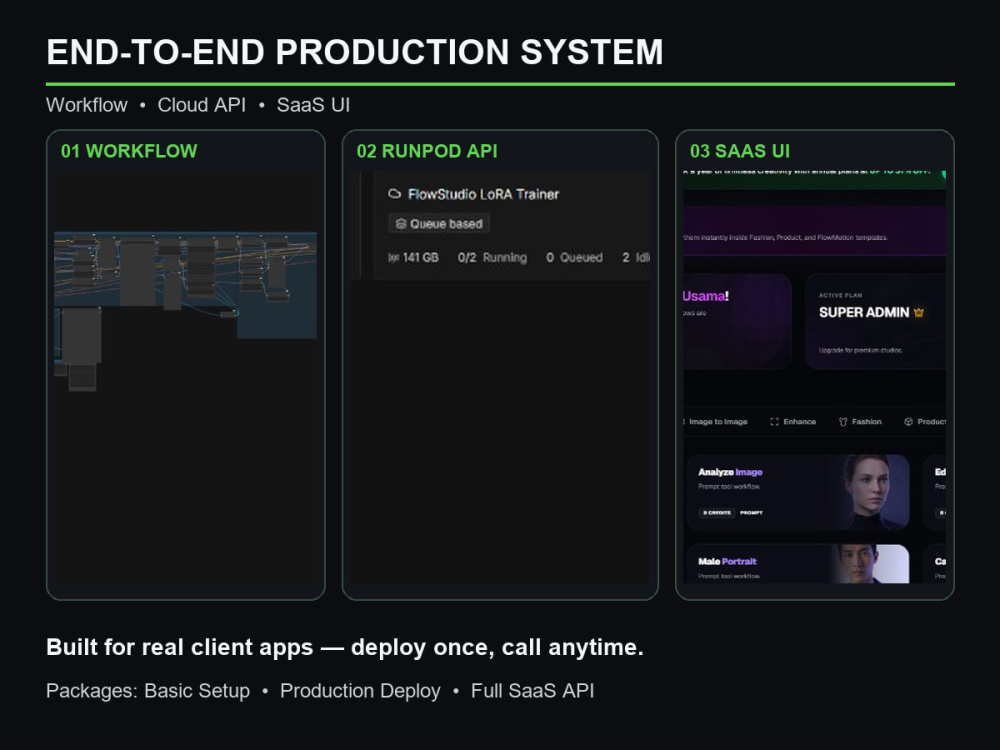Click the "02 RUNPOD API" panel heading
This screenshot has width=1000, height=750.
427,151
